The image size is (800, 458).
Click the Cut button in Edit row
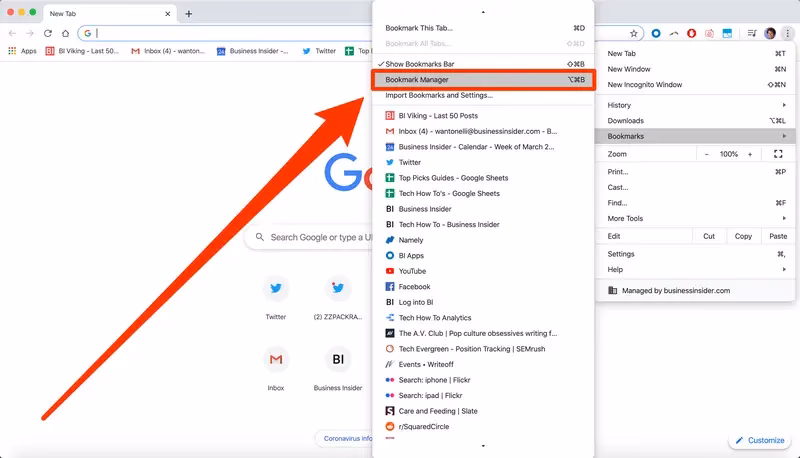point(709,236)
